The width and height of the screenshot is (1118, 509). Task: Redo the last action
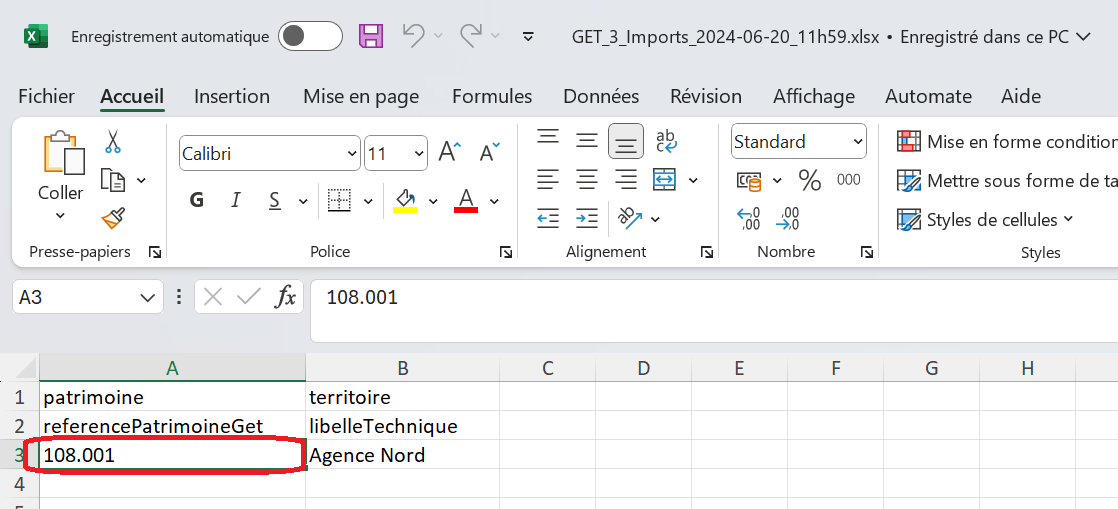click(471, 35)
